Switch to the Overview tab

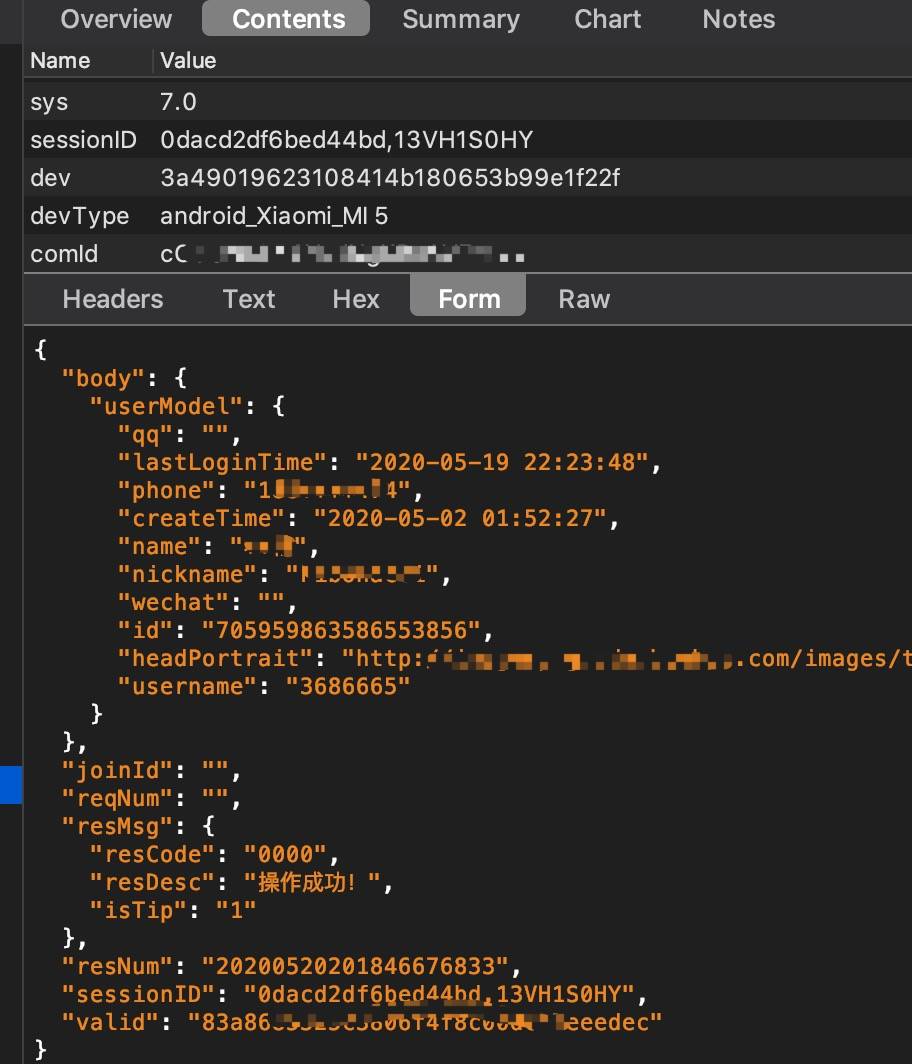coord(116,19)
